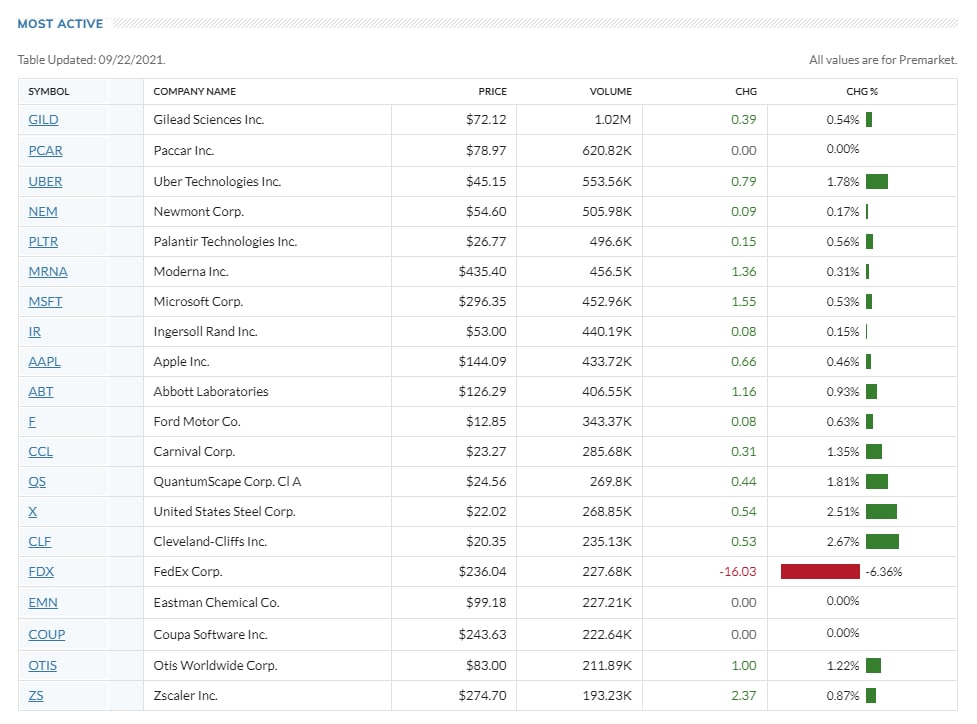This screenshot has width=977, height=724.
Task: Select the Carnival Corp. volume 285.68K
Action: [607, 452]
